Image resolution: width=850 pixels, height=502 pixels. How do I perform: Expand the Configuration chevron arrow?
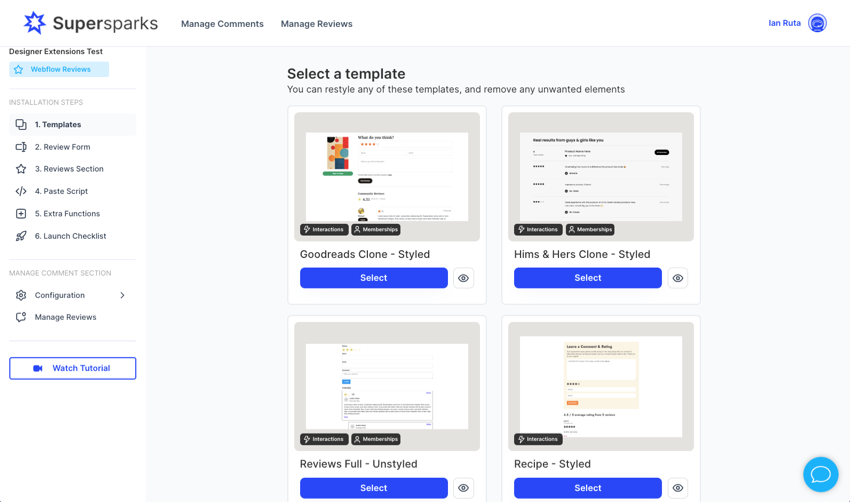pyautogui.click(x=123, y=295)
